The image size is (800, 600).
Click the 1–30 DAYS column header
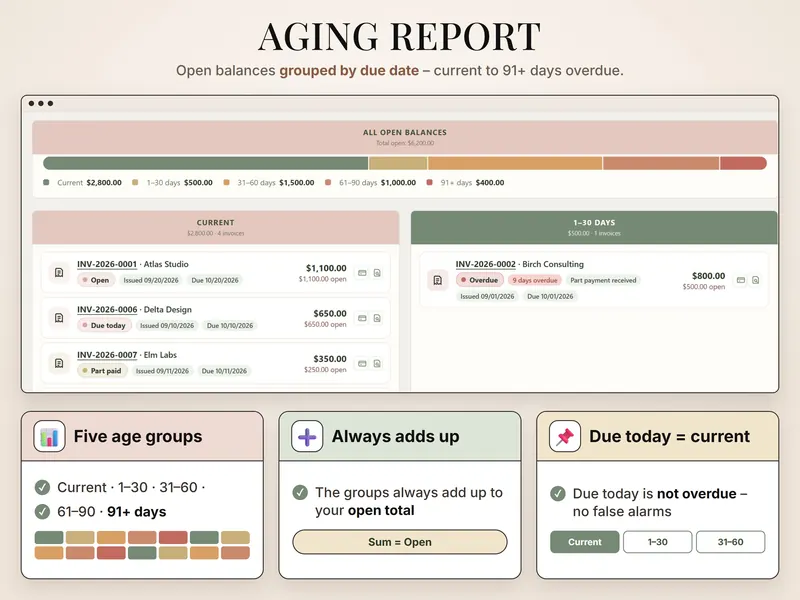[x=594, y=228]
